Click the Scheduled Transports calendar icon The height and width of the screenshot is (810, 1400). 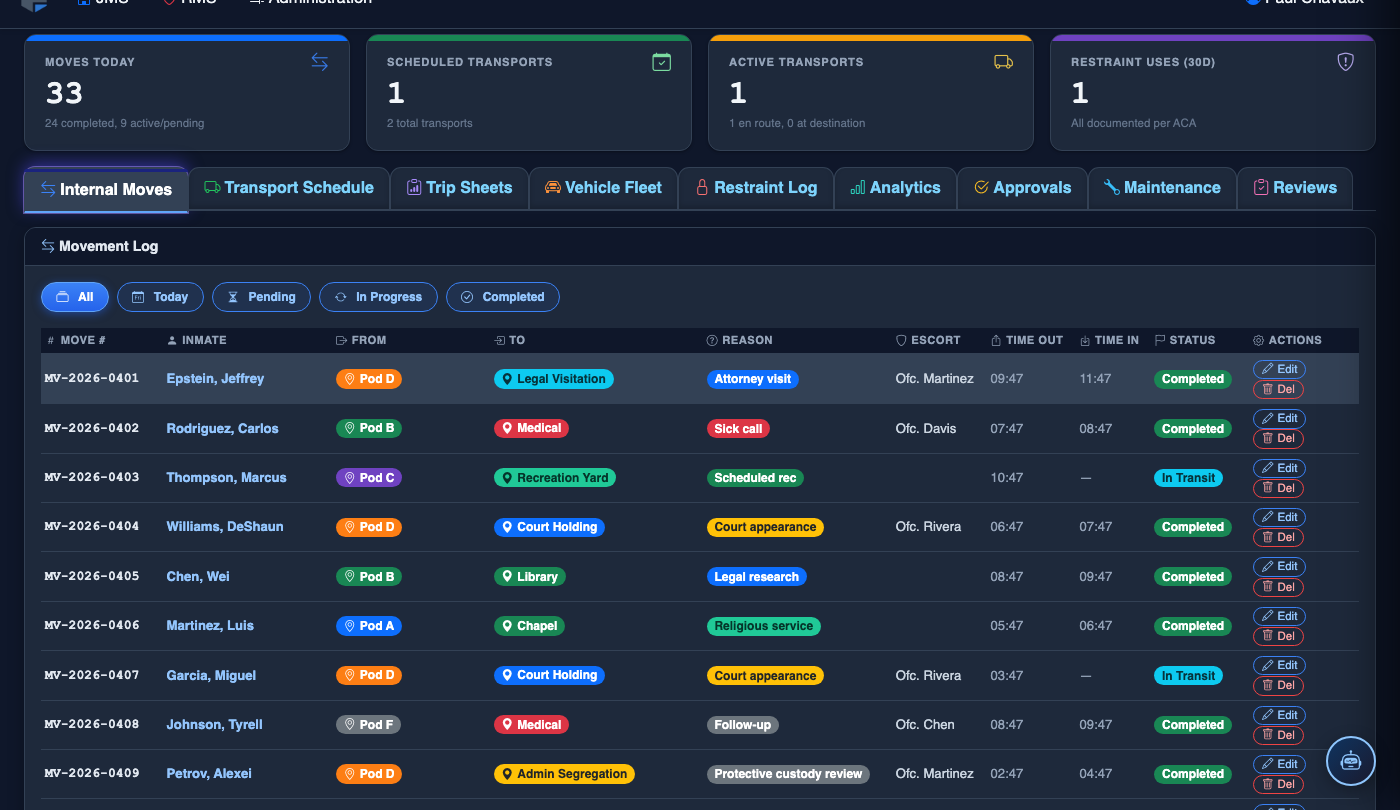coord(661,62)
